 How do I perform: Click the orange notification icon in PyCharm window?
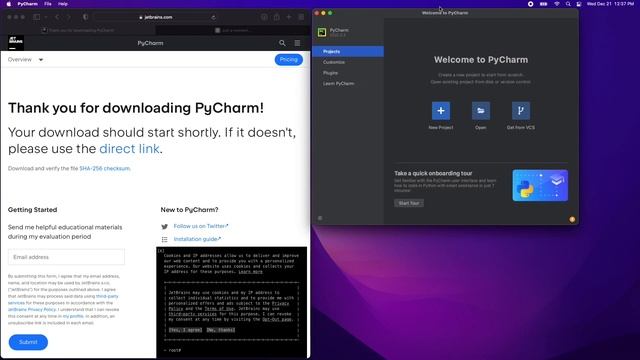(572, 219)
